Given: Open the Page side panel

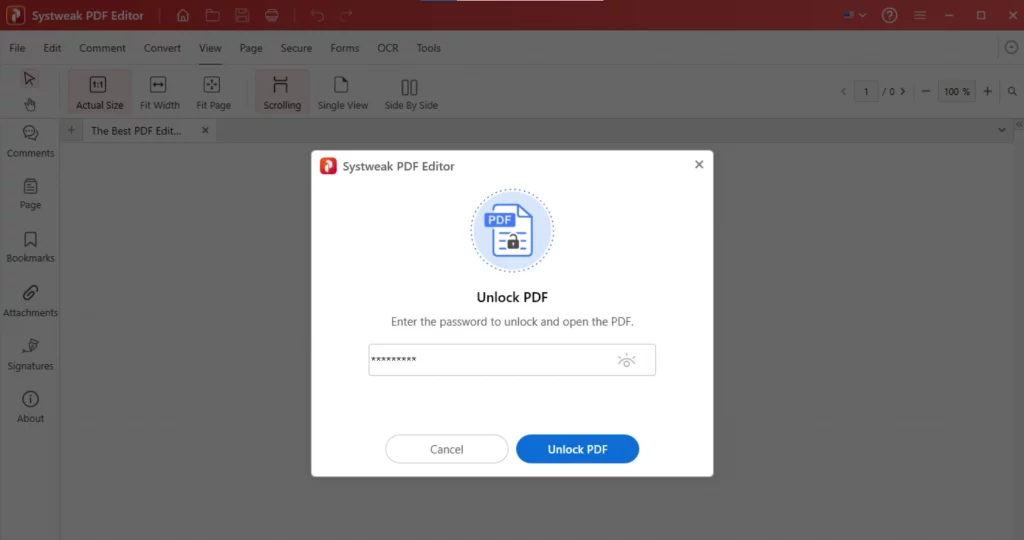Looking at the screenshot, I should point(30,194).
